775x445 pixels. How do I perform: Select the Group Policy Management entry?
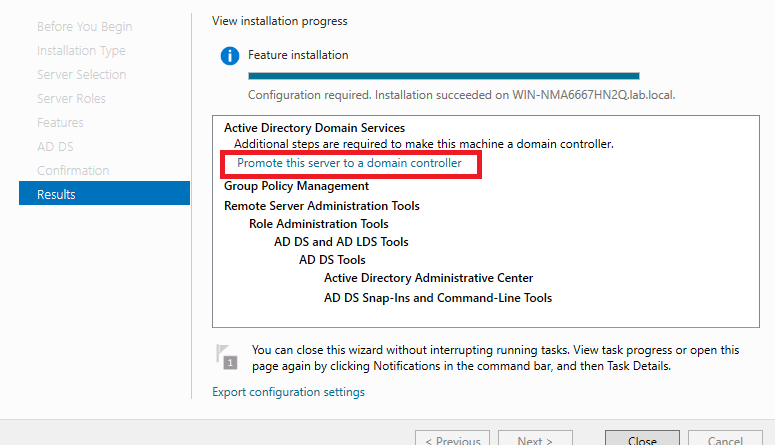pyautogui.click(x=296, y=186)
